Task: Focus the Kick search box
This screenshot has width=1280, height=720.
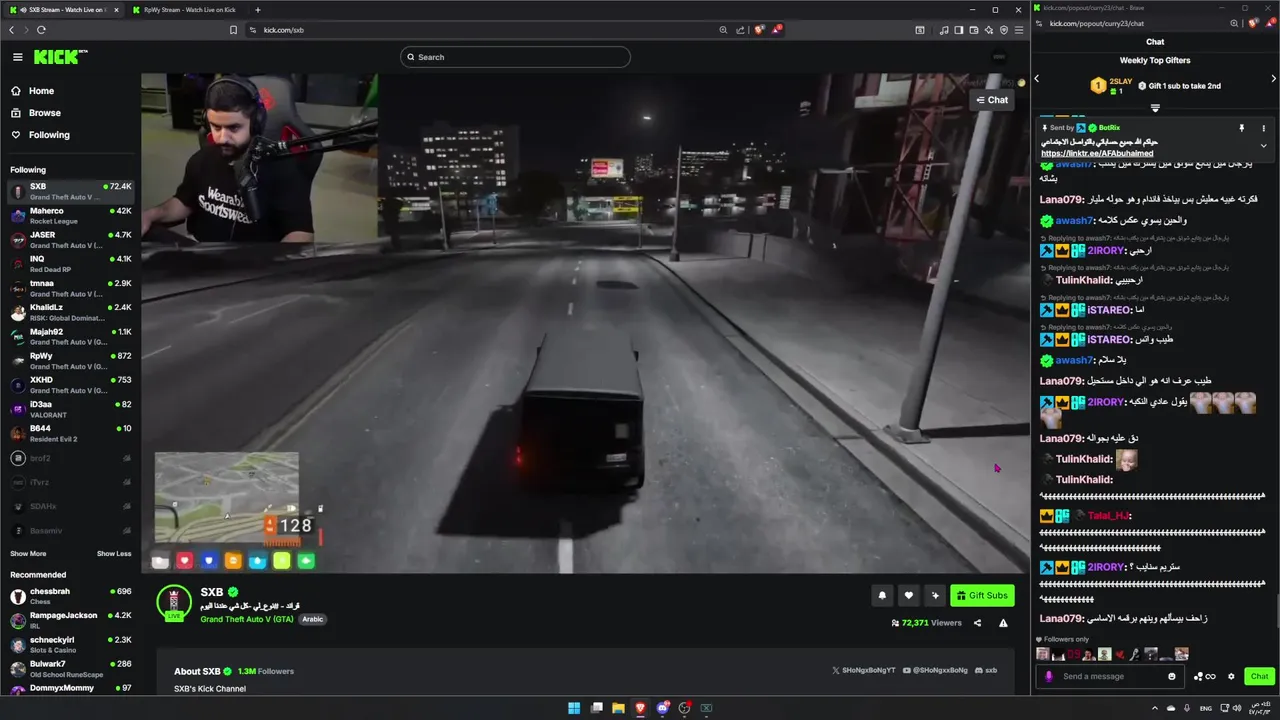Action: tap(515, 57)
